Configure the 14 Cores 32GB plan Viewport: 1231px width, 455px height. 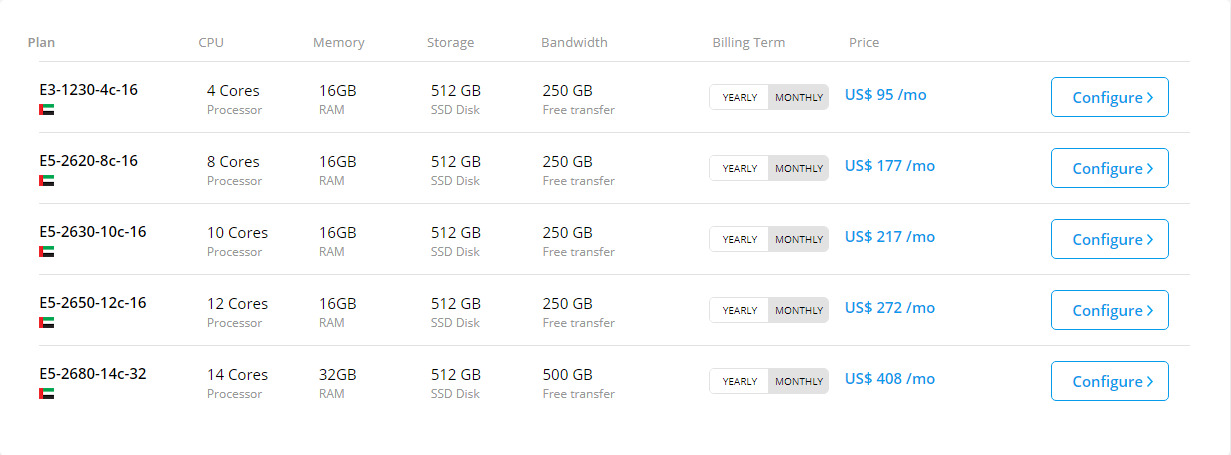point(1109,381)
